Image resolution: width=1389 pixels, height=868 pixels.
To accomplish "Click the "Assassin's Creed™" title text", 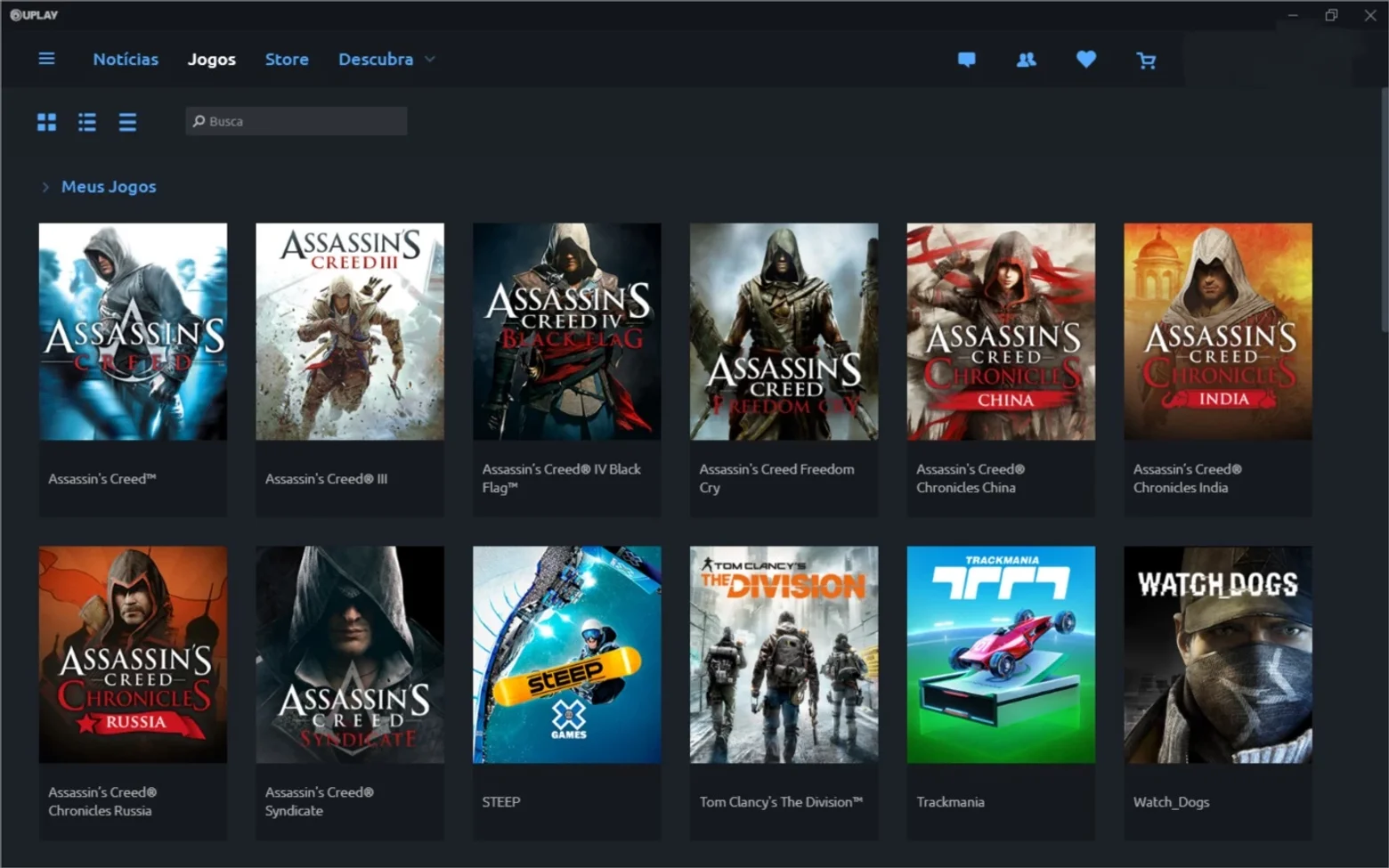I will [102, 479].
